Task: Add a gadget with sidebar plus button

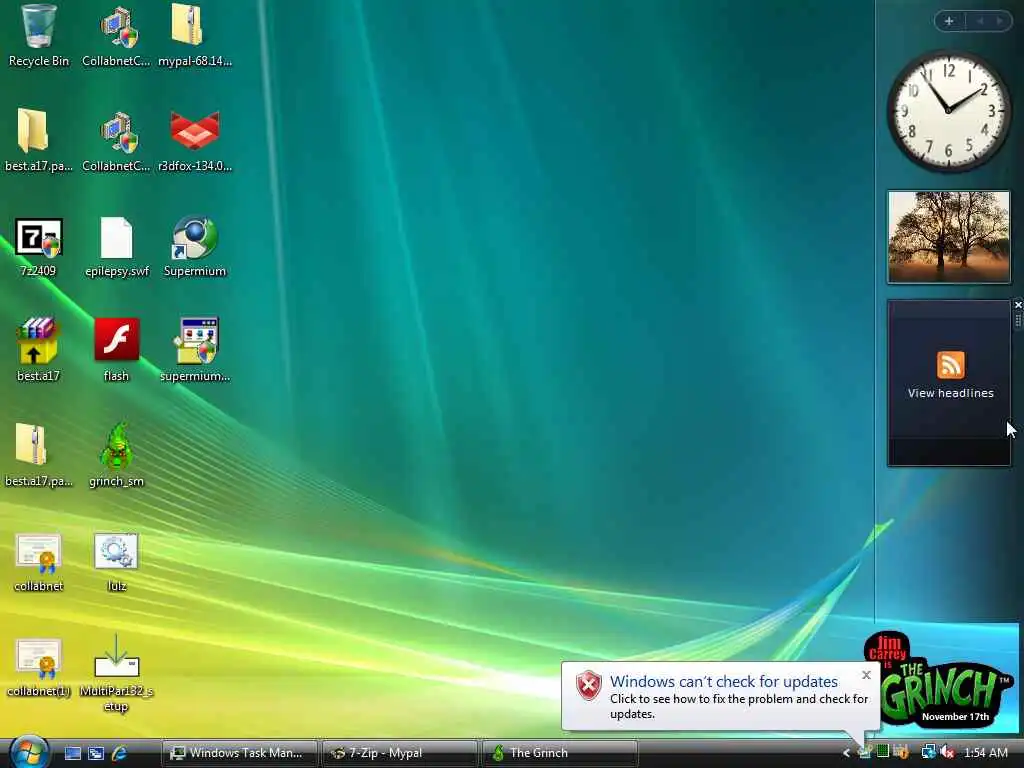Action: coord(949,21)
